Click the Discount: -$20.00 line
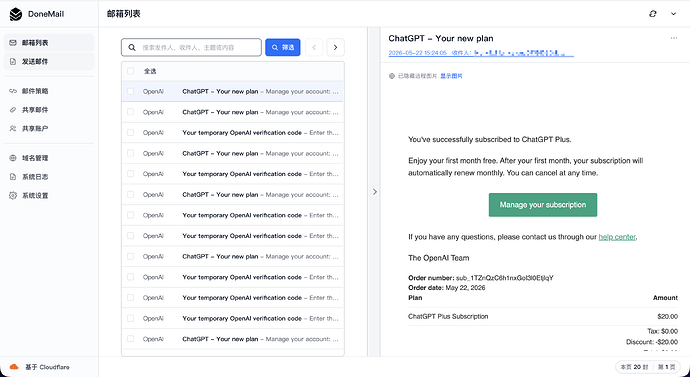The image size is (690, 377). [x=652, y=342]
